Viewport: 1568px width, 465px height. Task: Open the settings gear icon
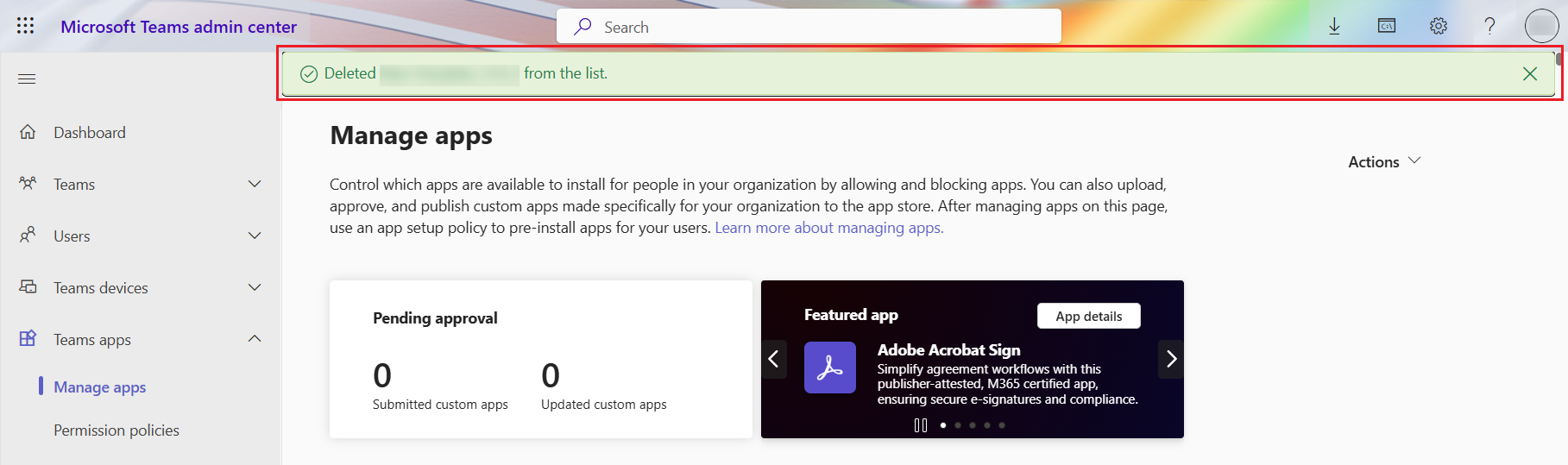click(x=1439, y=26)
